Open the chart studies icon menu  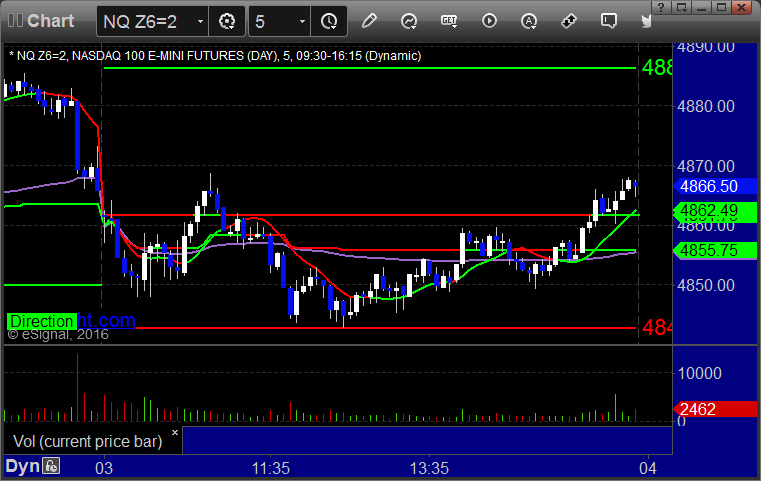(409, 21)
